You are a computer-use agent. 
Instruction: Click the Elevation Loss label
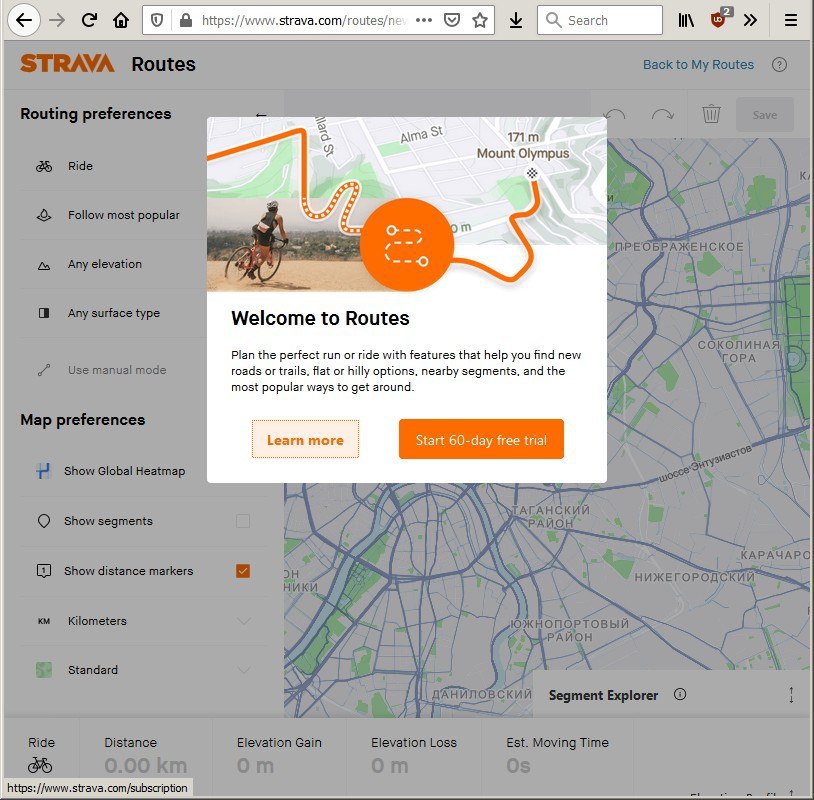[x=414, y=742]
